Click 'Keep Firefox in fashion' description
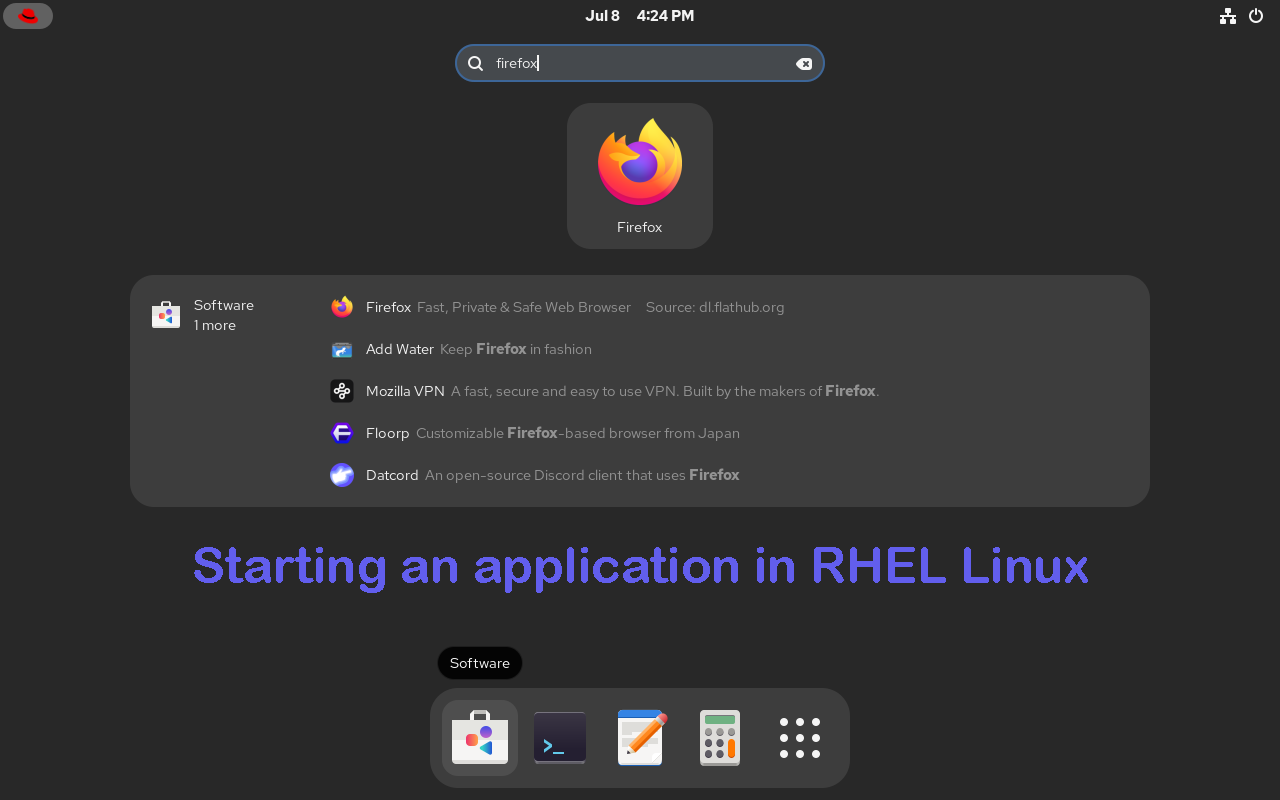Image resolution: width=1280 pixels, height=800 pixels. tap(516, 349)
